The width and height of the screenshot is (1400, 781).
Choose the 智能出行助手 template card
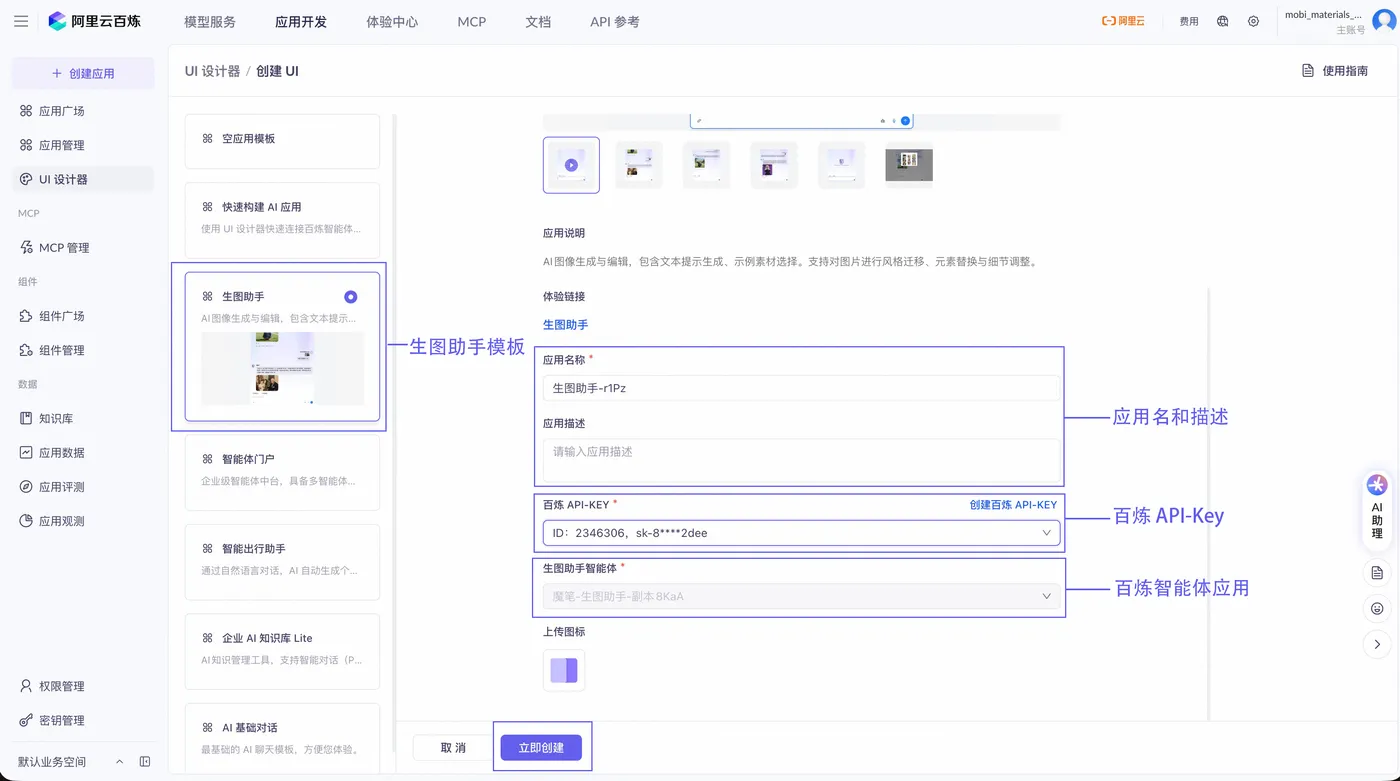coord(282,562)
